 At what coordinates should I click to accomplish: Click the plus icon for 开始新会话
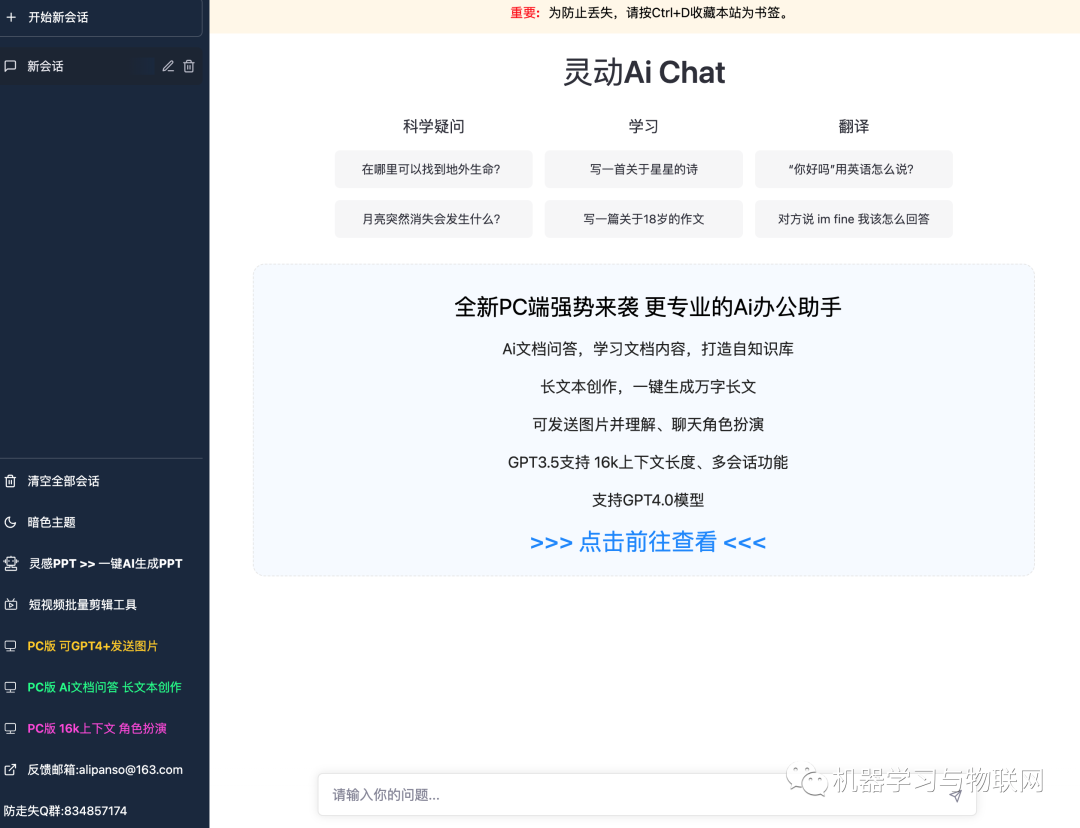coord(11,17)
